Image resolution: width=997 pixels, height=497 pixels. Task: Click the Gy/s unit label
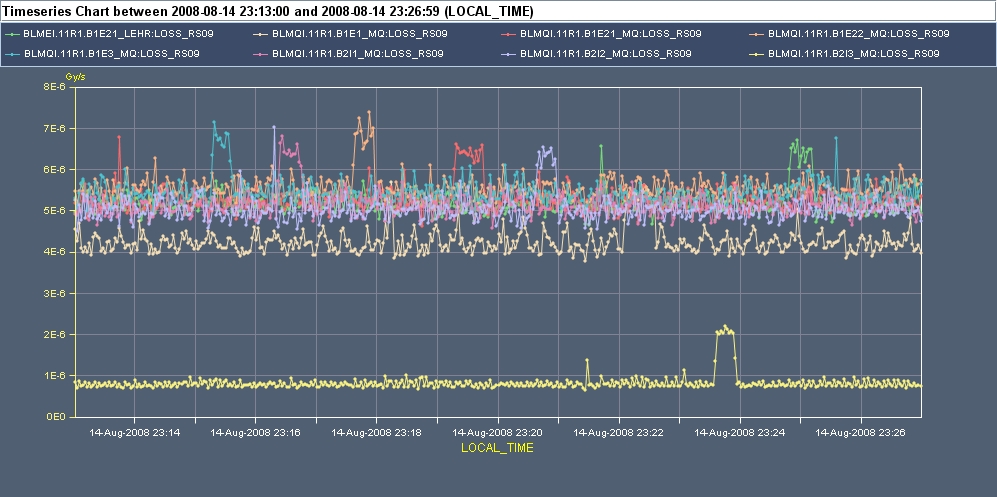pyautogui.click(x=75, y=77)
